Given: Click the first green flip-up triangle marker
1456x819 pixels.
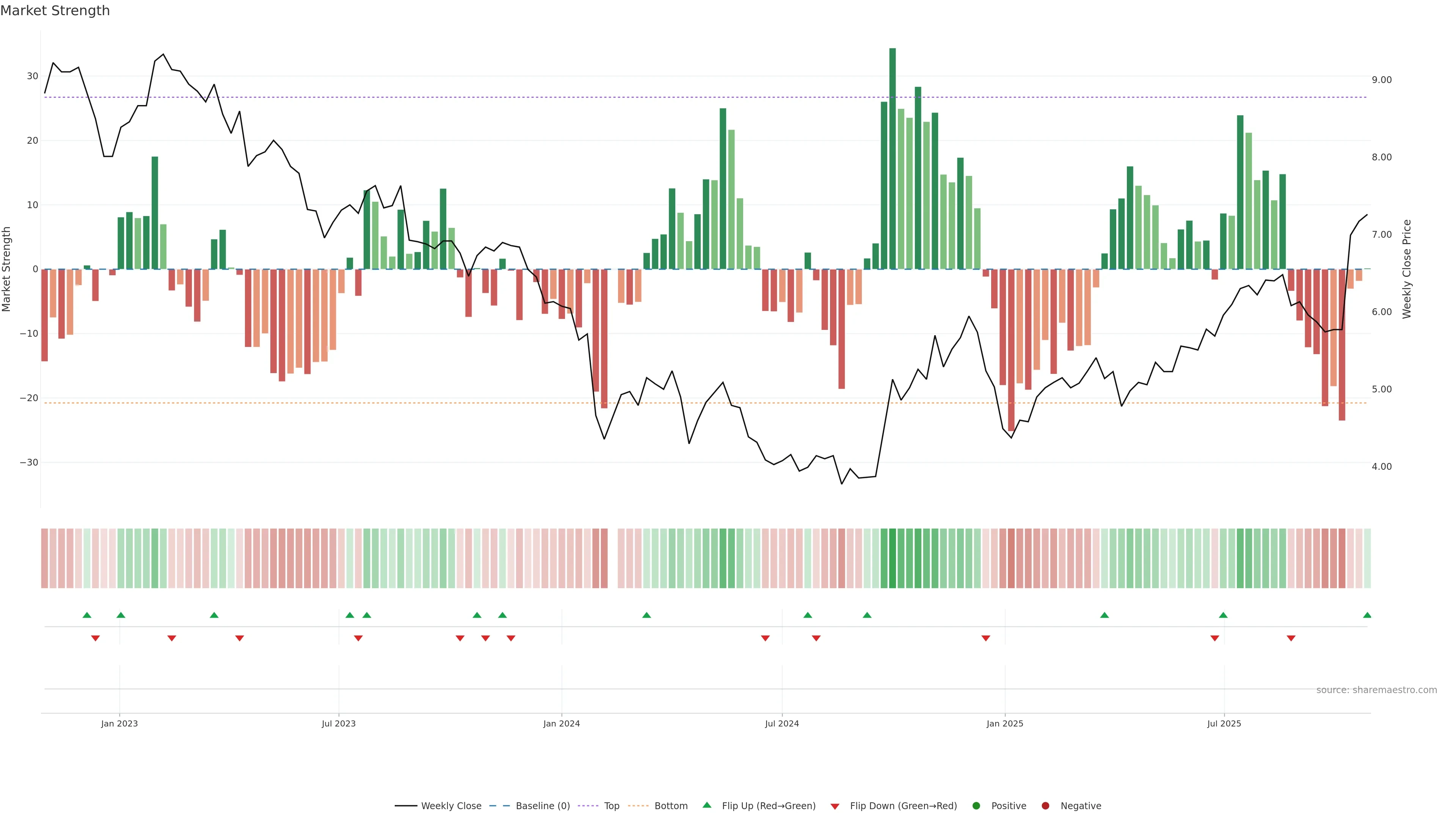Looking at the screenshot, I should pos(87,615).
